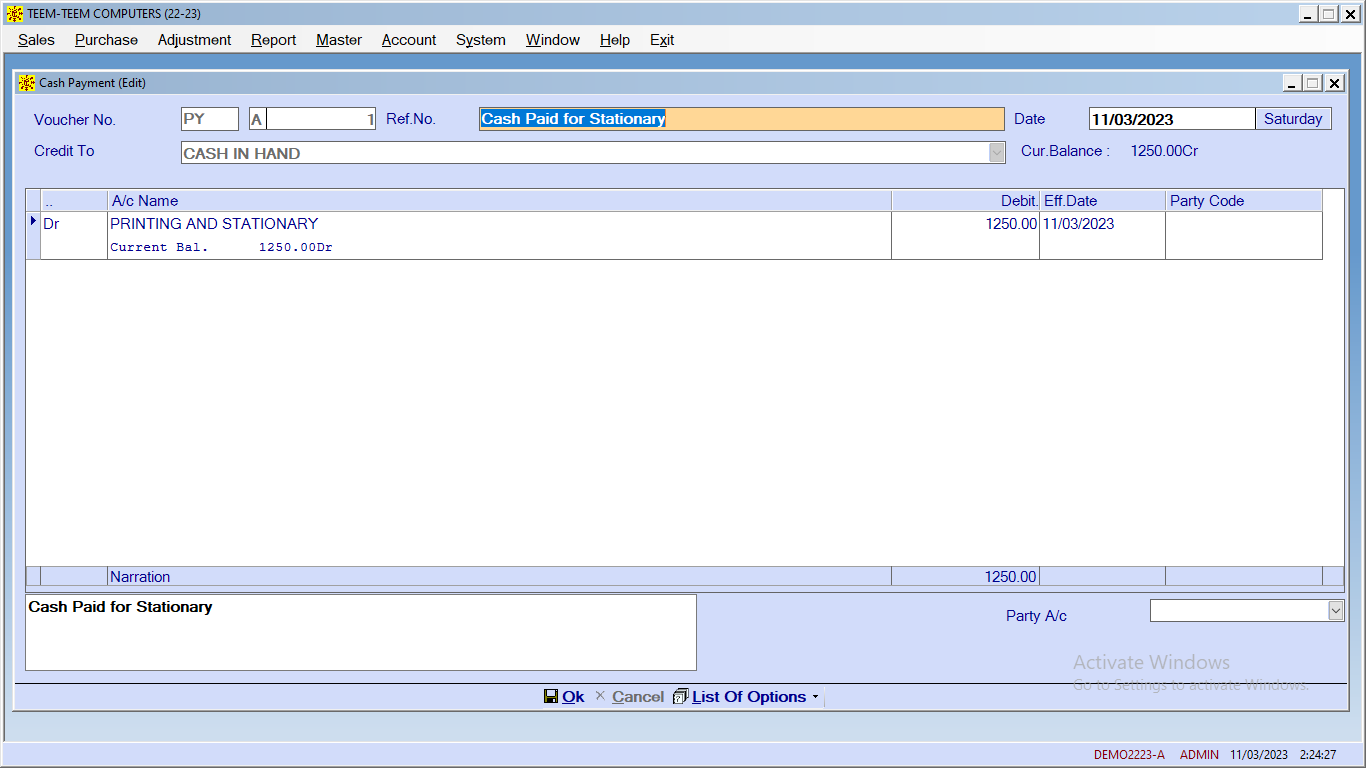Image resolution: width=1366 pixels, height=768 pixels.
Task: Open the Window menu
Action: pos(553,40)
